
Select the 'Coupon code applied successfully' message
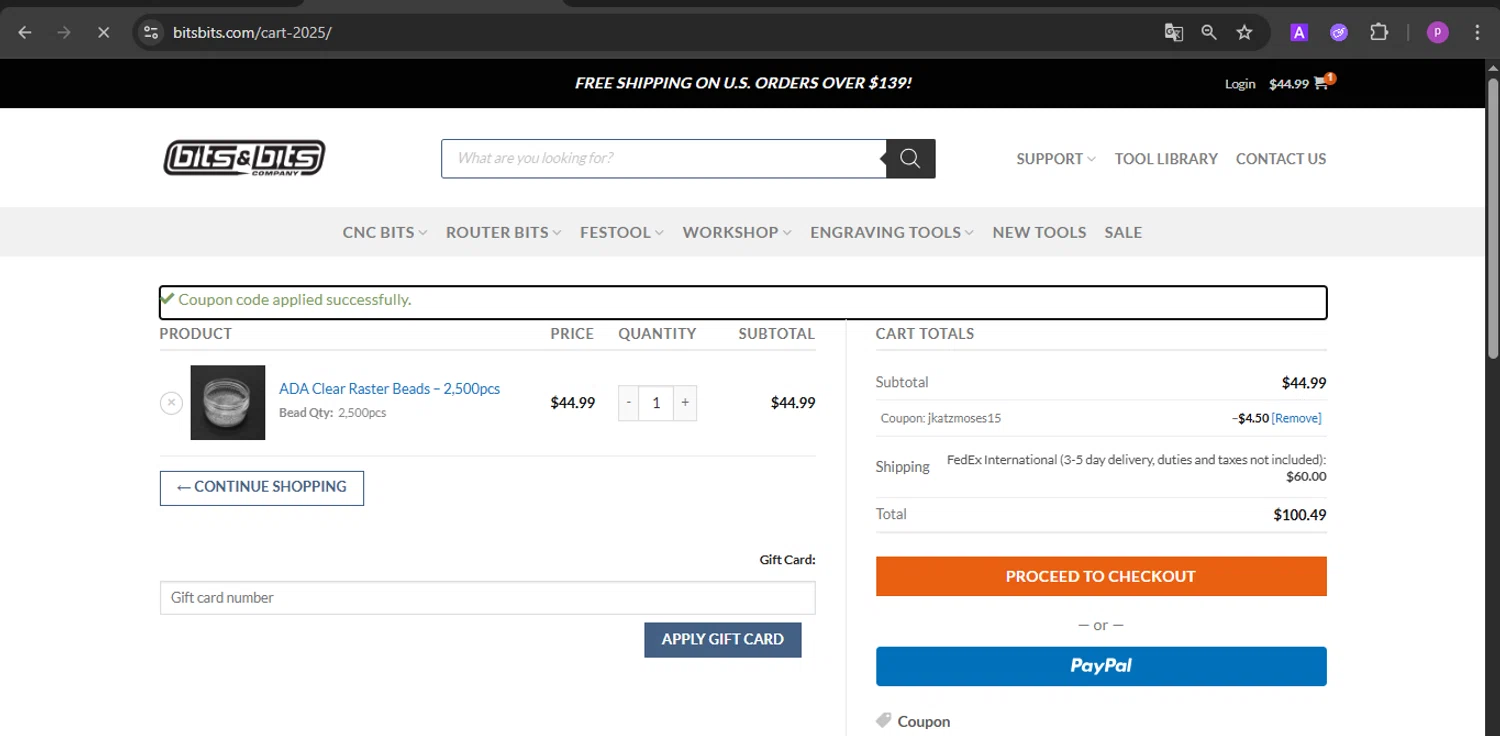294,299
